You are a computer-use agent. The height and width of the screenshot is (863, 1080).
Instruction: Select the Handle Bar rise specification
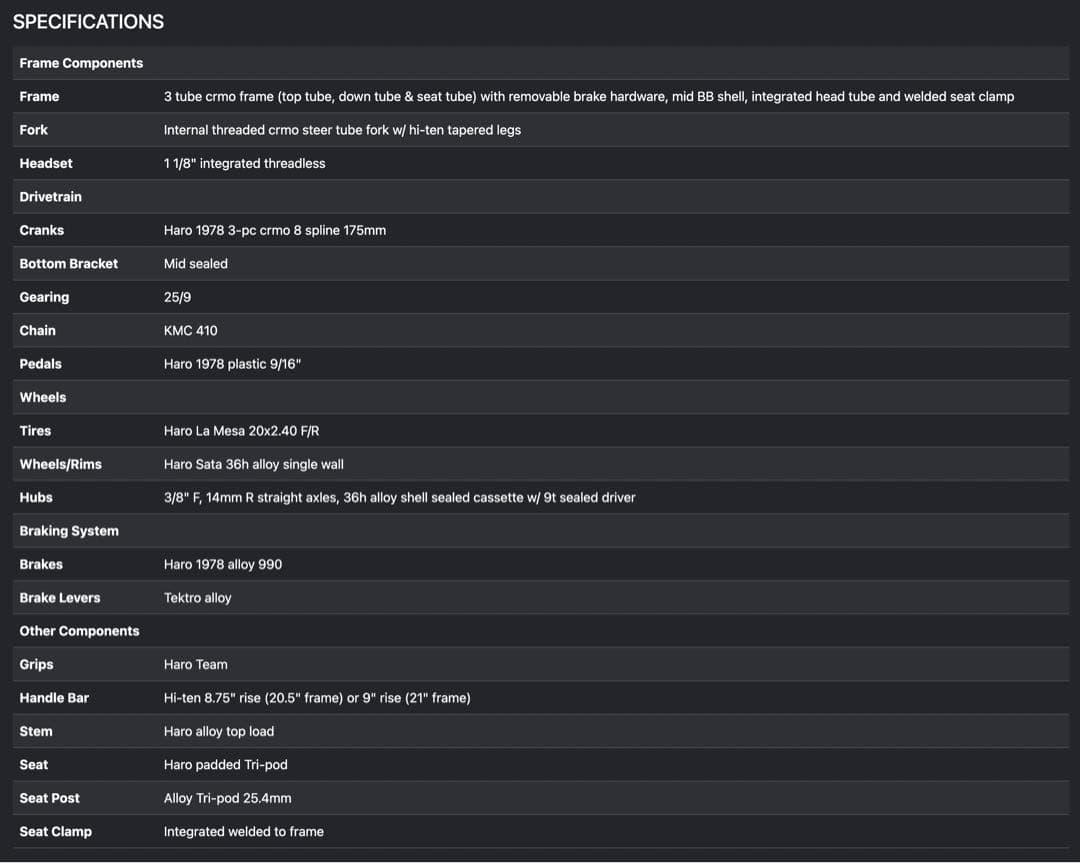pyautogui.click(x=318, y=698)
